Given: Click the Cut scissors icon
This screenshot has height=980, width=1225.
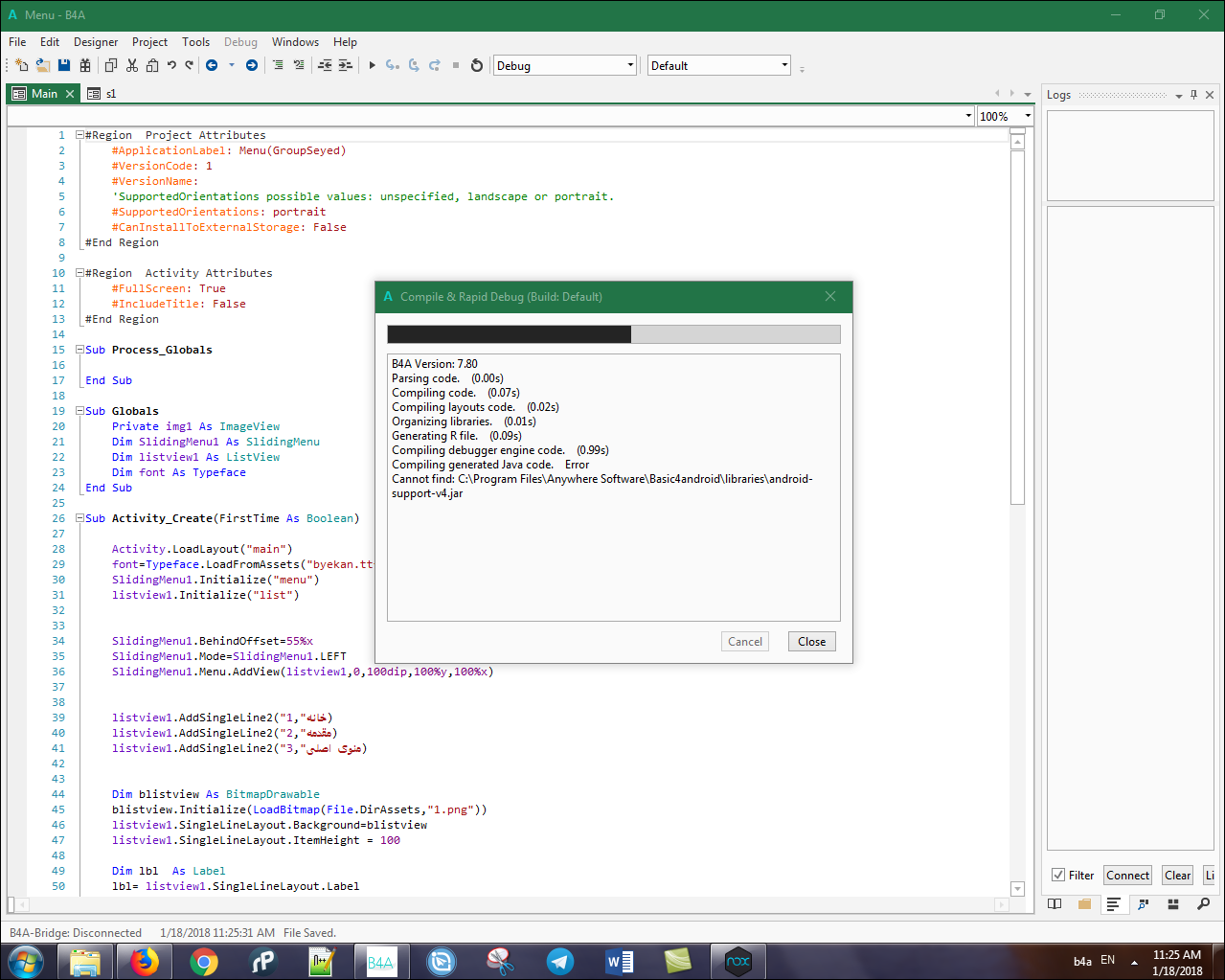Looking at the screenshot, I should coord(132,65).
